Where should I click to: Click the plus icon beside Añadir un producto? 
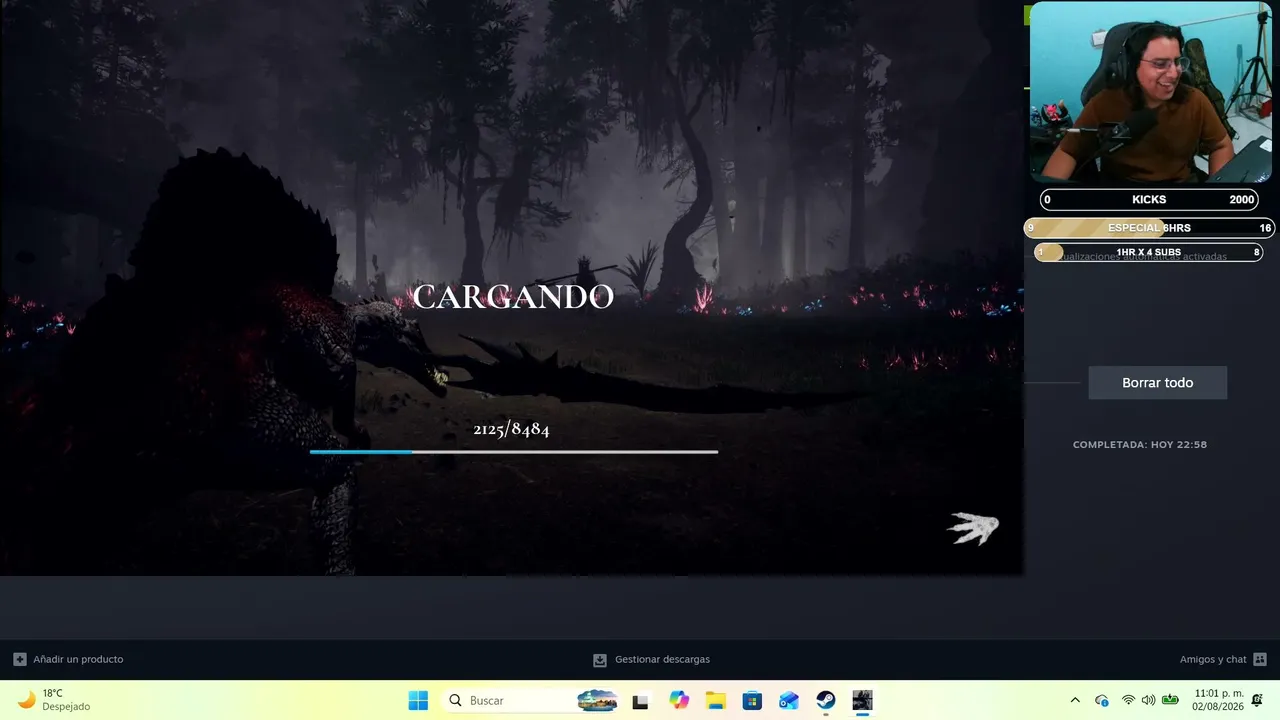(20, 660)
